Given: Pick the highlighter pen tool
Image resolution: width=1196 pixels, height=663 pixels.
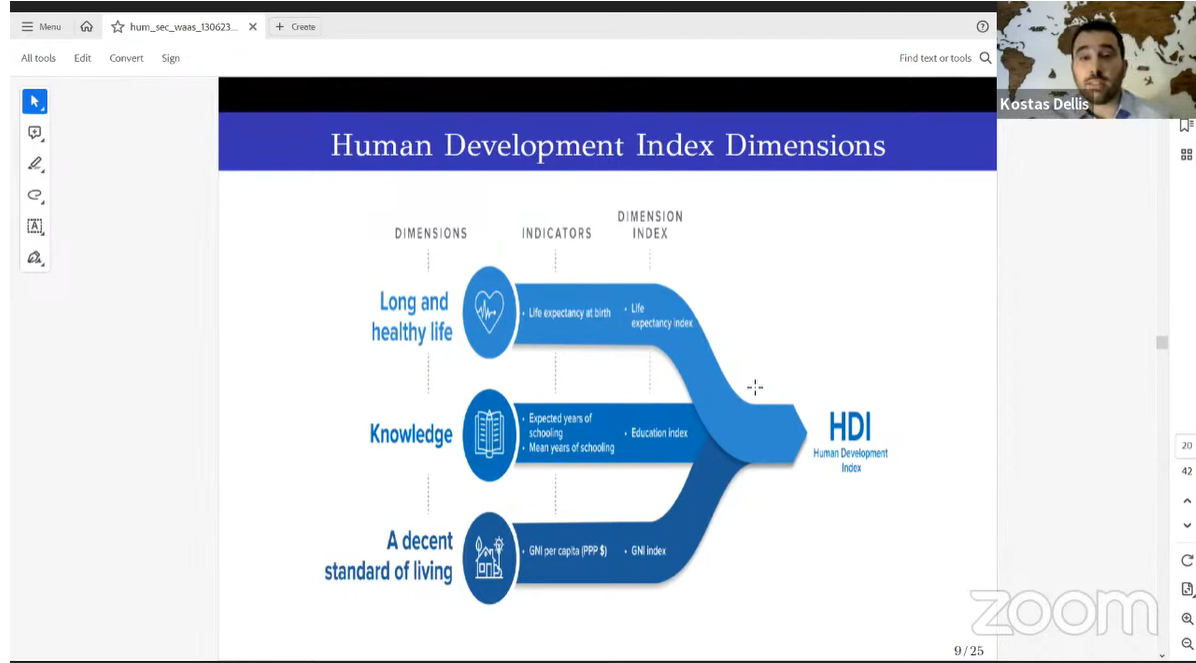Looking at the screenshot, I should (x=34, y=164).
